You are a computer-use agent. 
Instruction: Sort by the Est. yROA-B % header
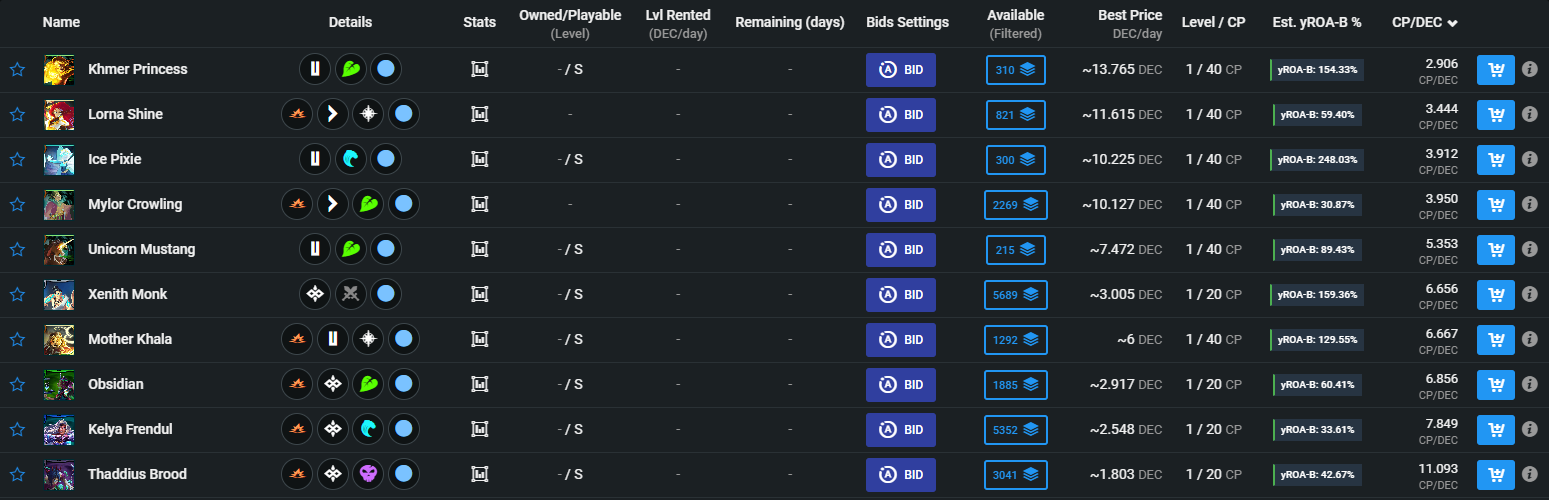[1317, 22]
